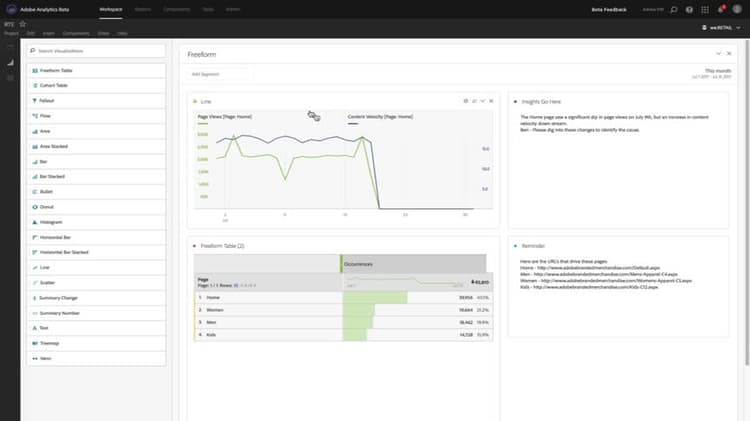Select the Treemap visualization
The image size is (750, 421).
point(97,343)
